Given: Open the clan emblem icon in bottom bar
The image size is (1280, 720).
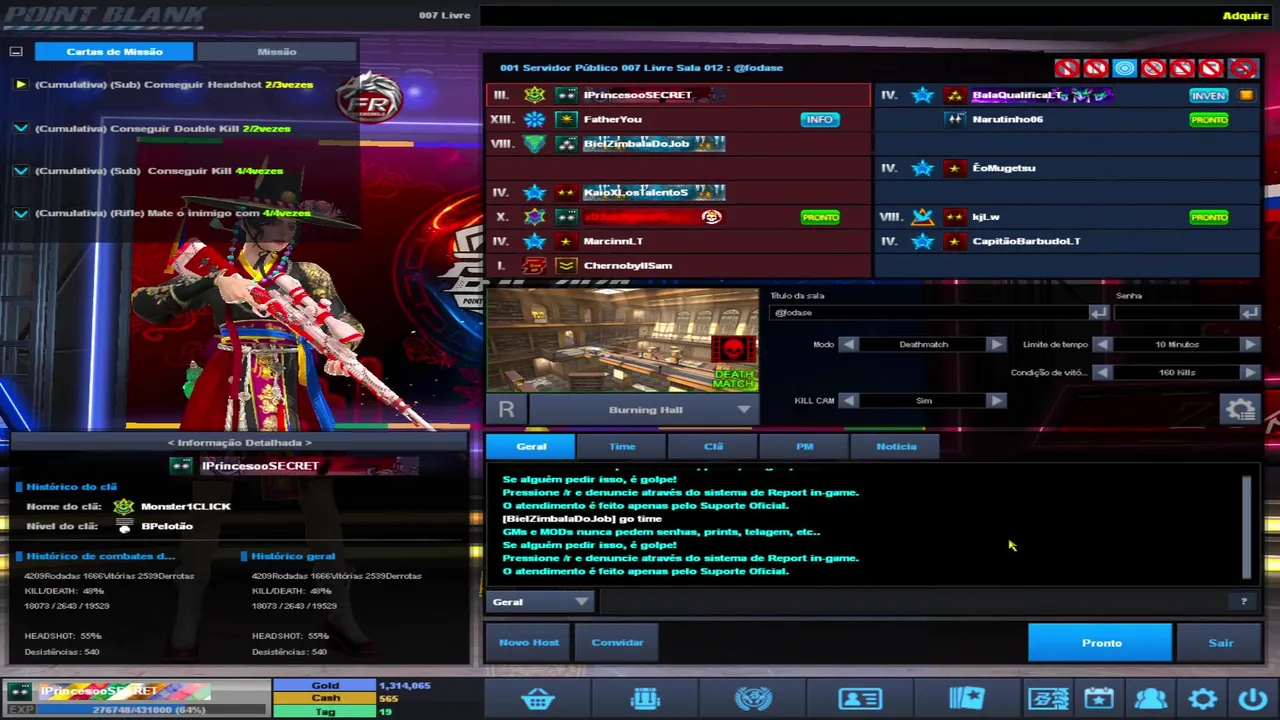Looking at the screenshot, I should [751, 698].
